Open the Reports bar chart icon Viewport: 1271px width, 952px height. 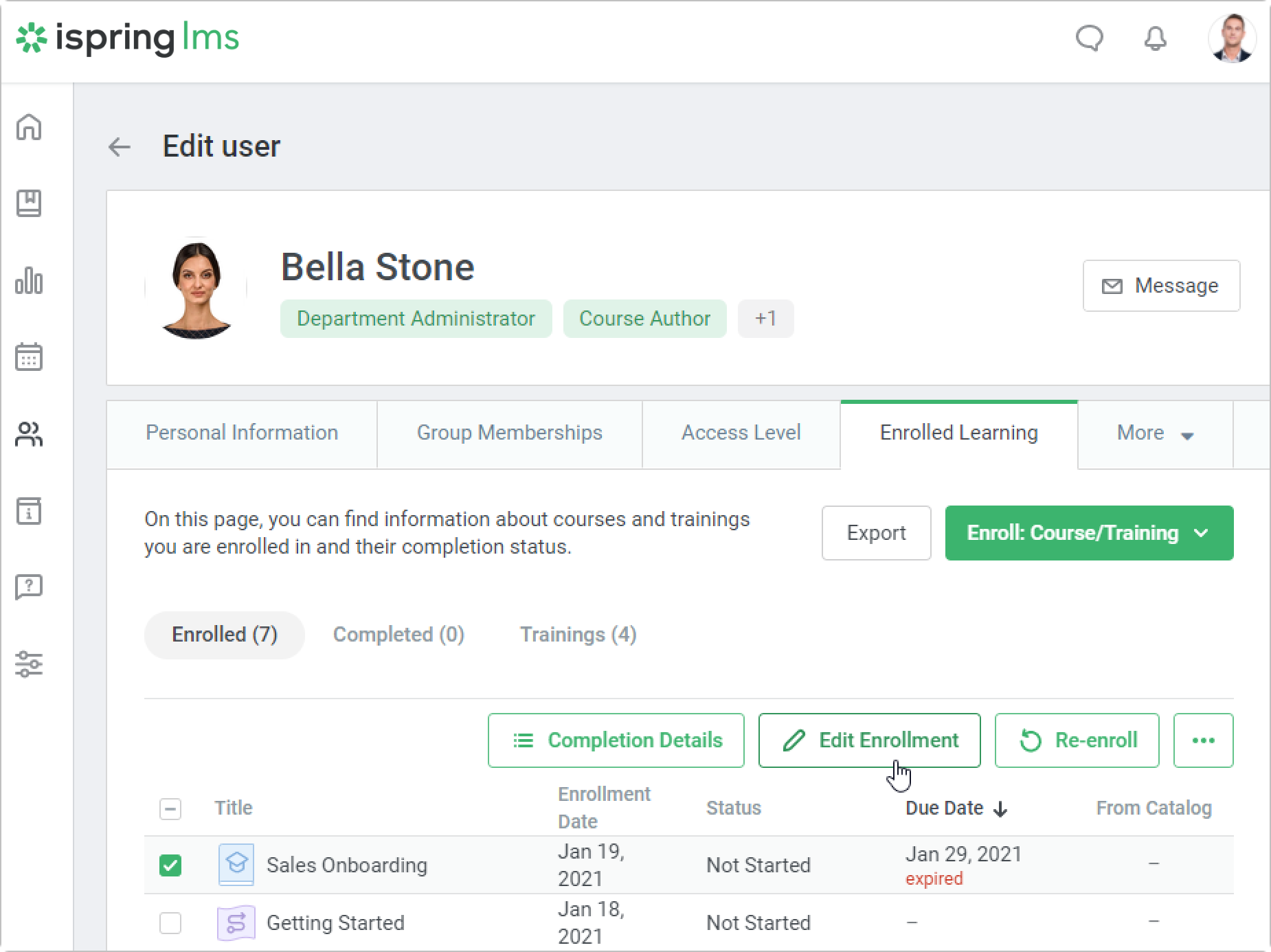click(x=29, y=280)
